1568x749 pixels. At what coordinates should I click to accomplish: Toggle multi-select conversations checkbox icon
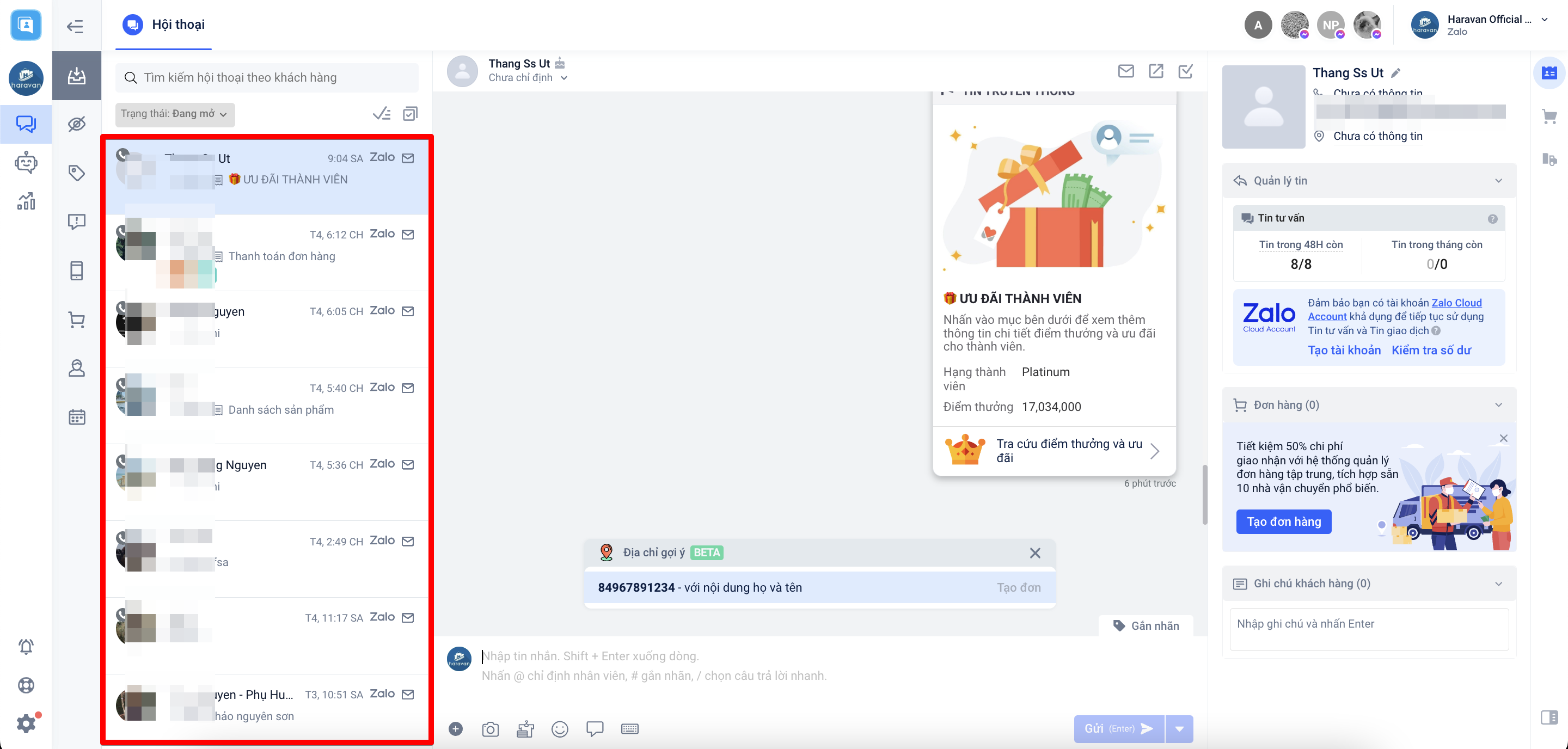coord(411,114)
